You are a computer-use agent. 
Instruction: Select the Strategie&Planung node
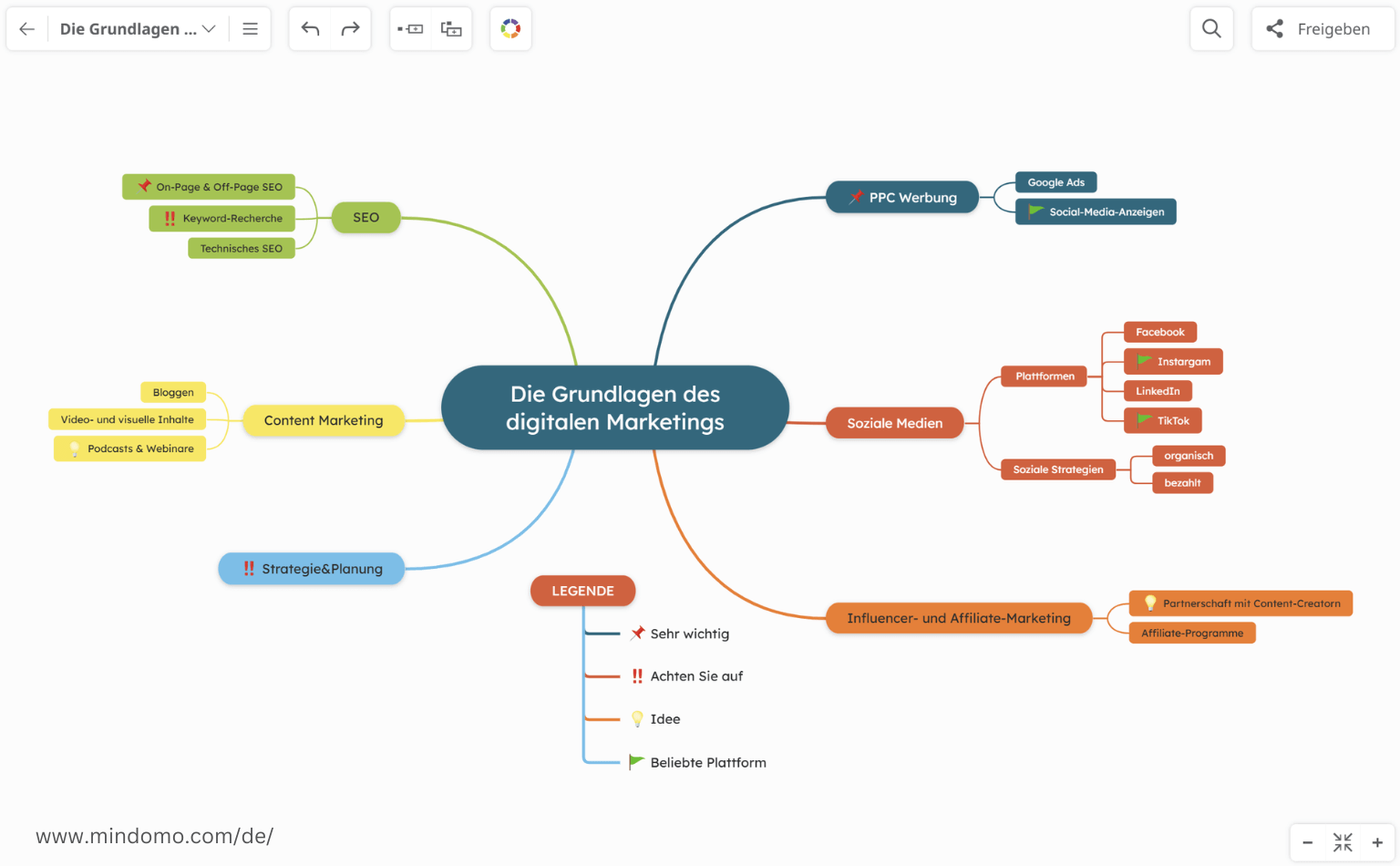[x=312, y=569]
